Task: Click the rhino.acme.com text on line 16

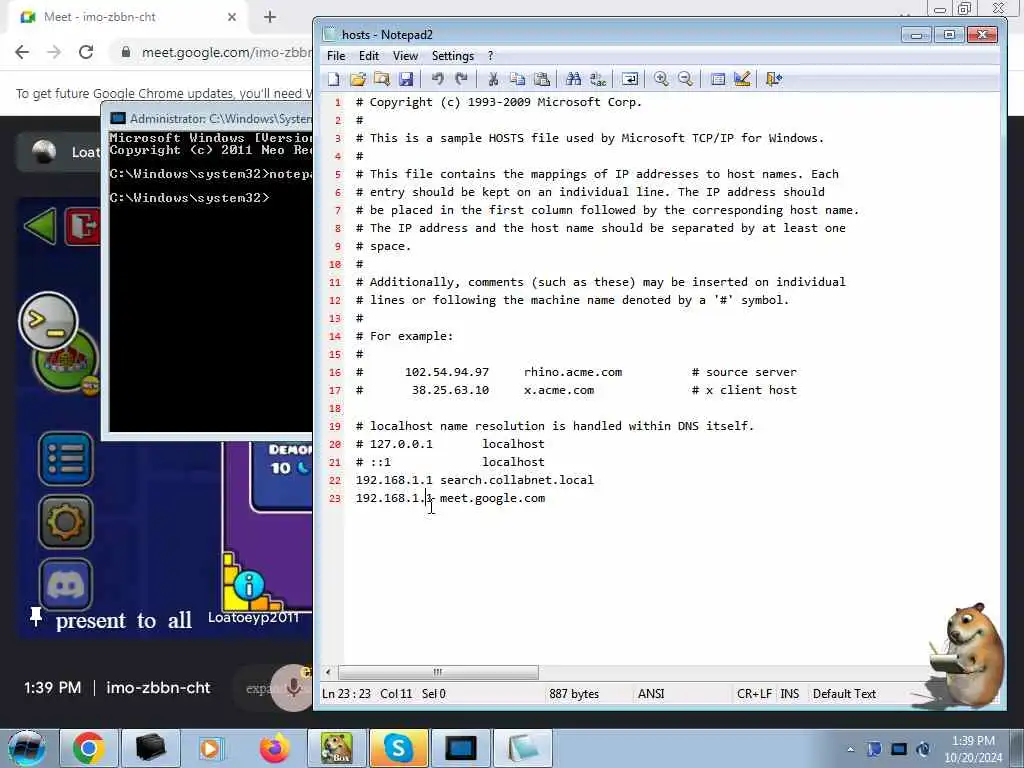Action: click(x=573, y=372)
